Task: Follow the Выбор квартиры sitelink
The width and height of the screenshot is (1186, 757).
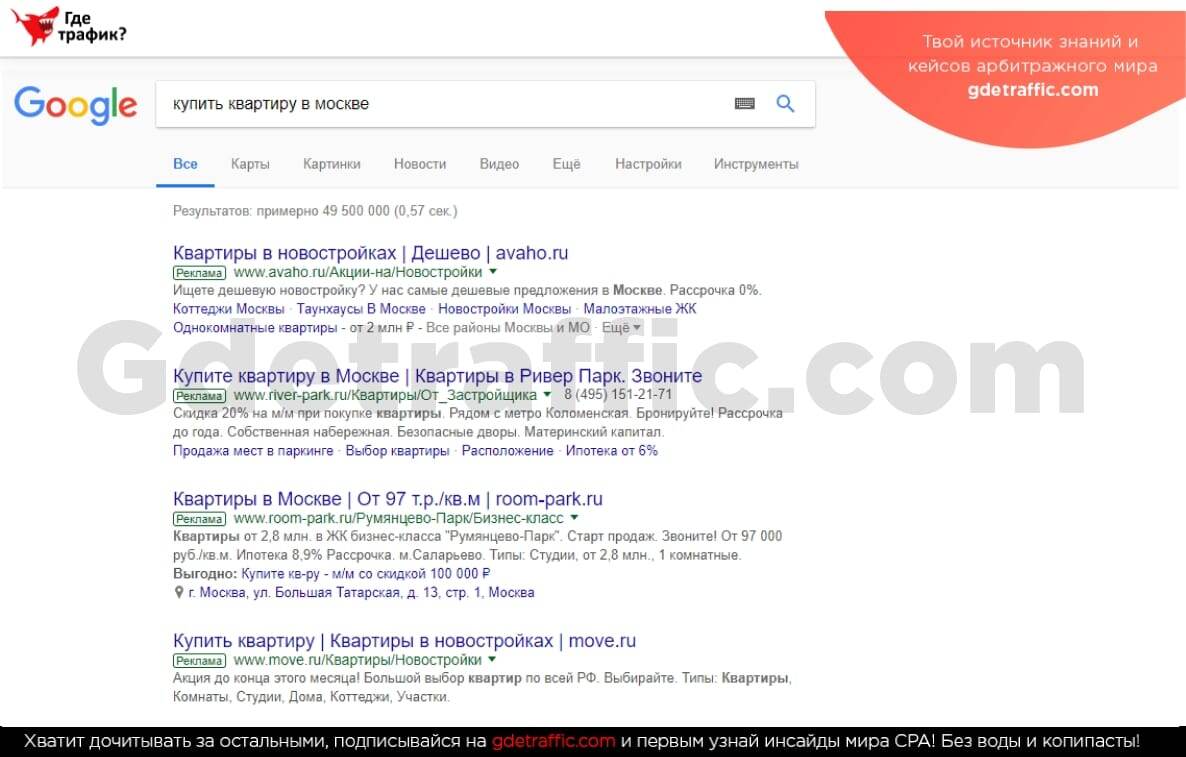Action: point(397,451)
